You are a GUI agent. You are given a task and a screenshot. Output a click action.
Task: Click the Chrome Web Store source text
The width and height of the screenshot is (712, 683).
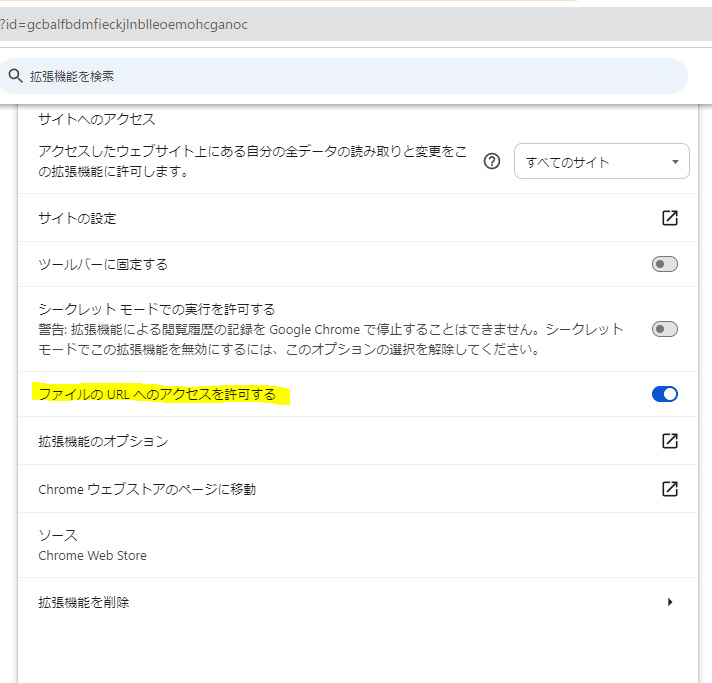[92, 555]
